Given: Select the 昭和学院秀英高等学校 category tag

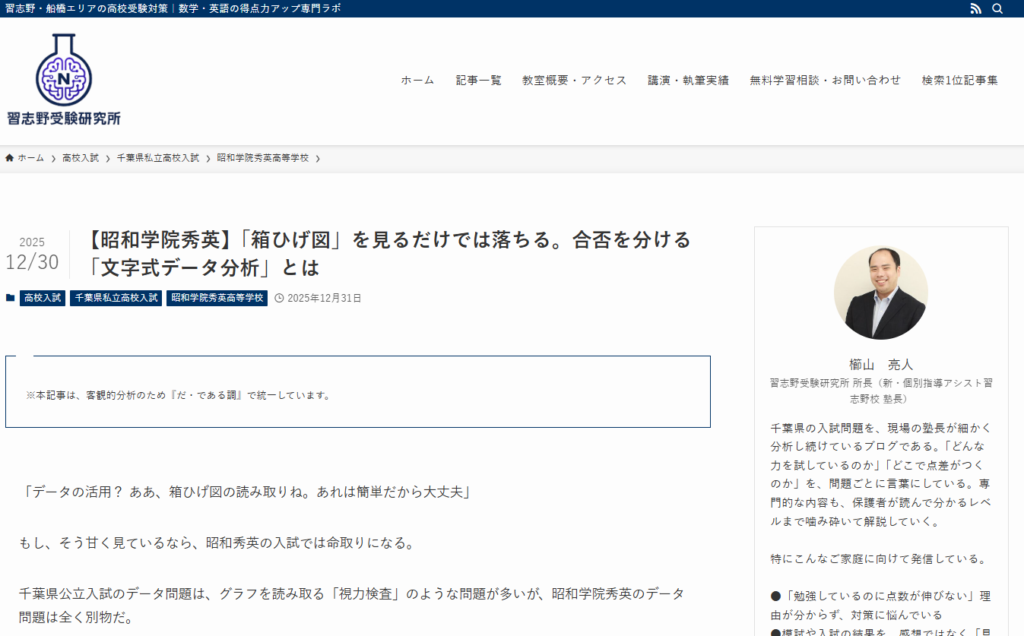Looking at the screenshot, I should [217, 298].
